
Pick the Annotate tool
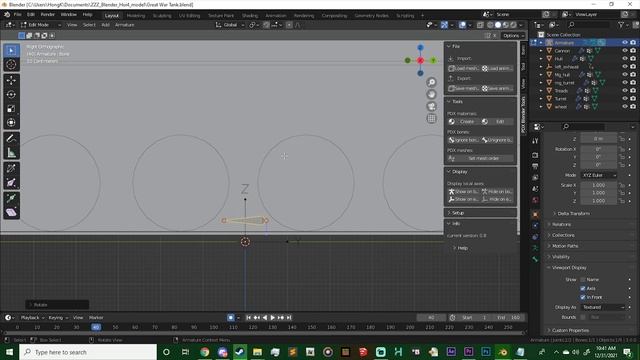click(x=11, y=138)
